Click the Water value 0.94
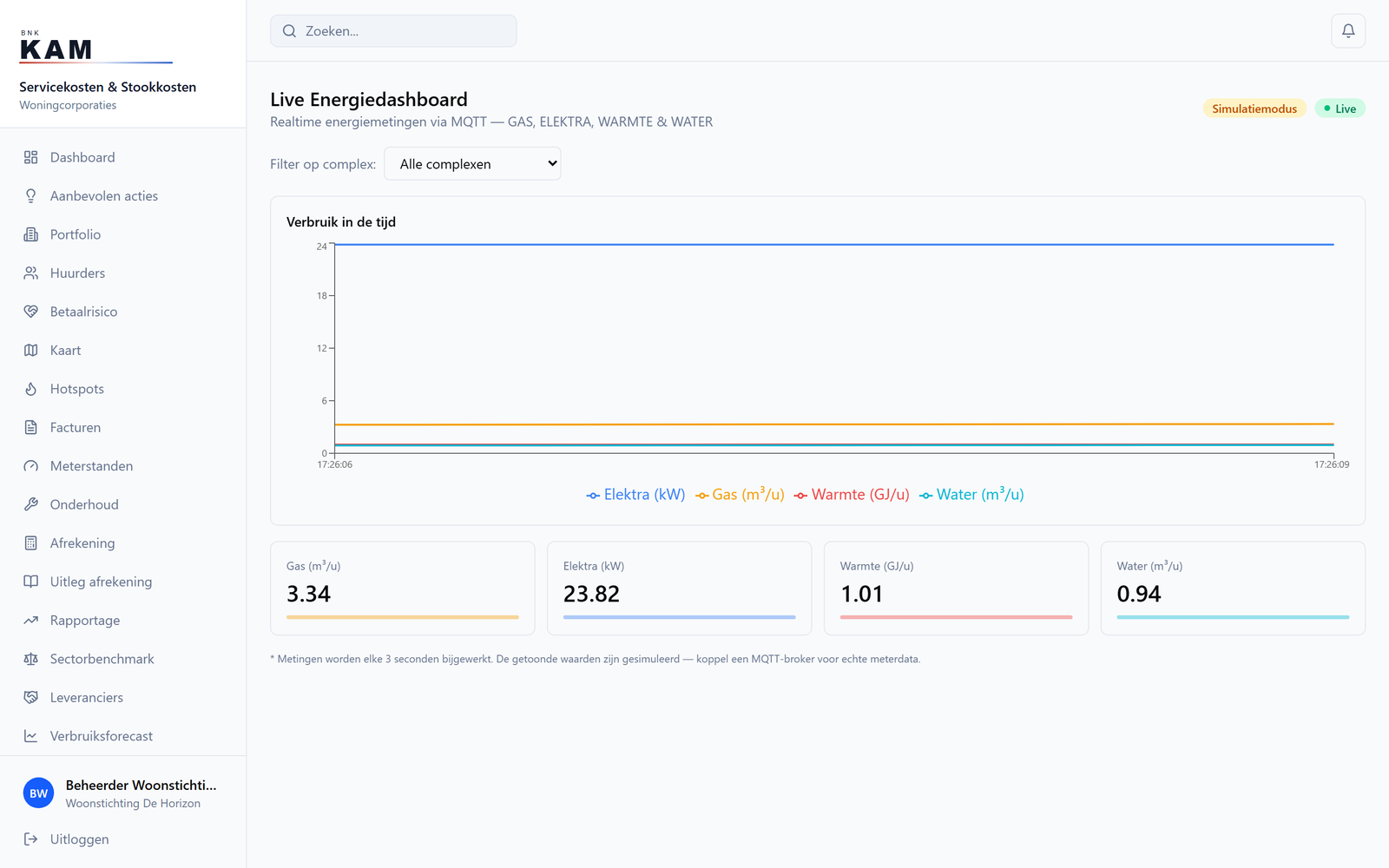 tap(1139, 594)
